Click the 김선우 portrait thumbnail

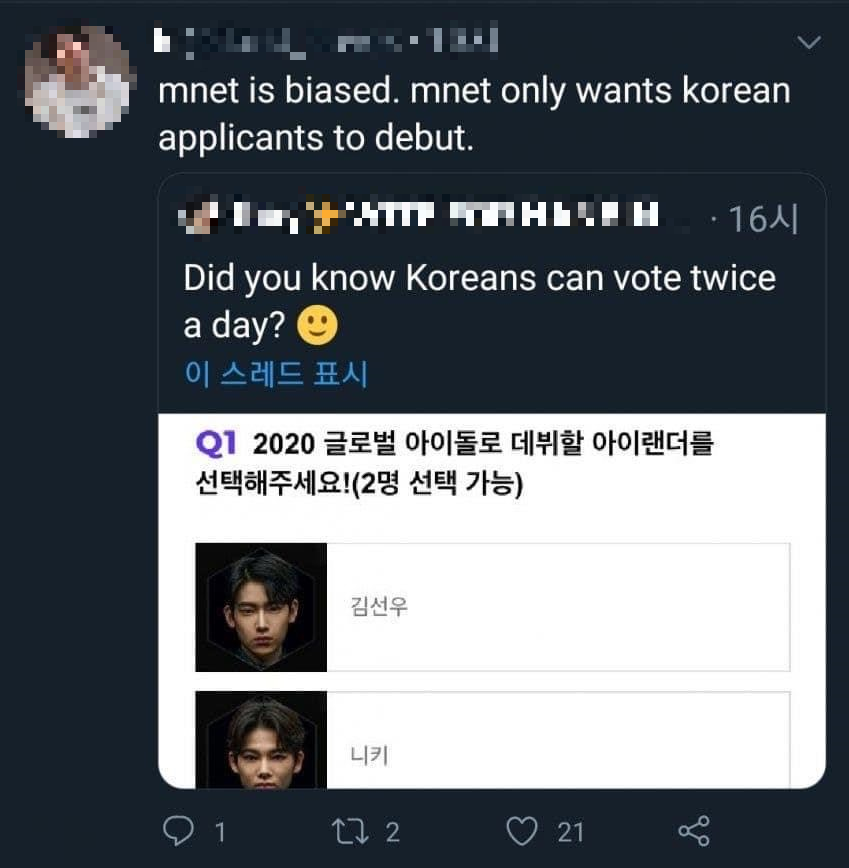(x=261, y=607)
